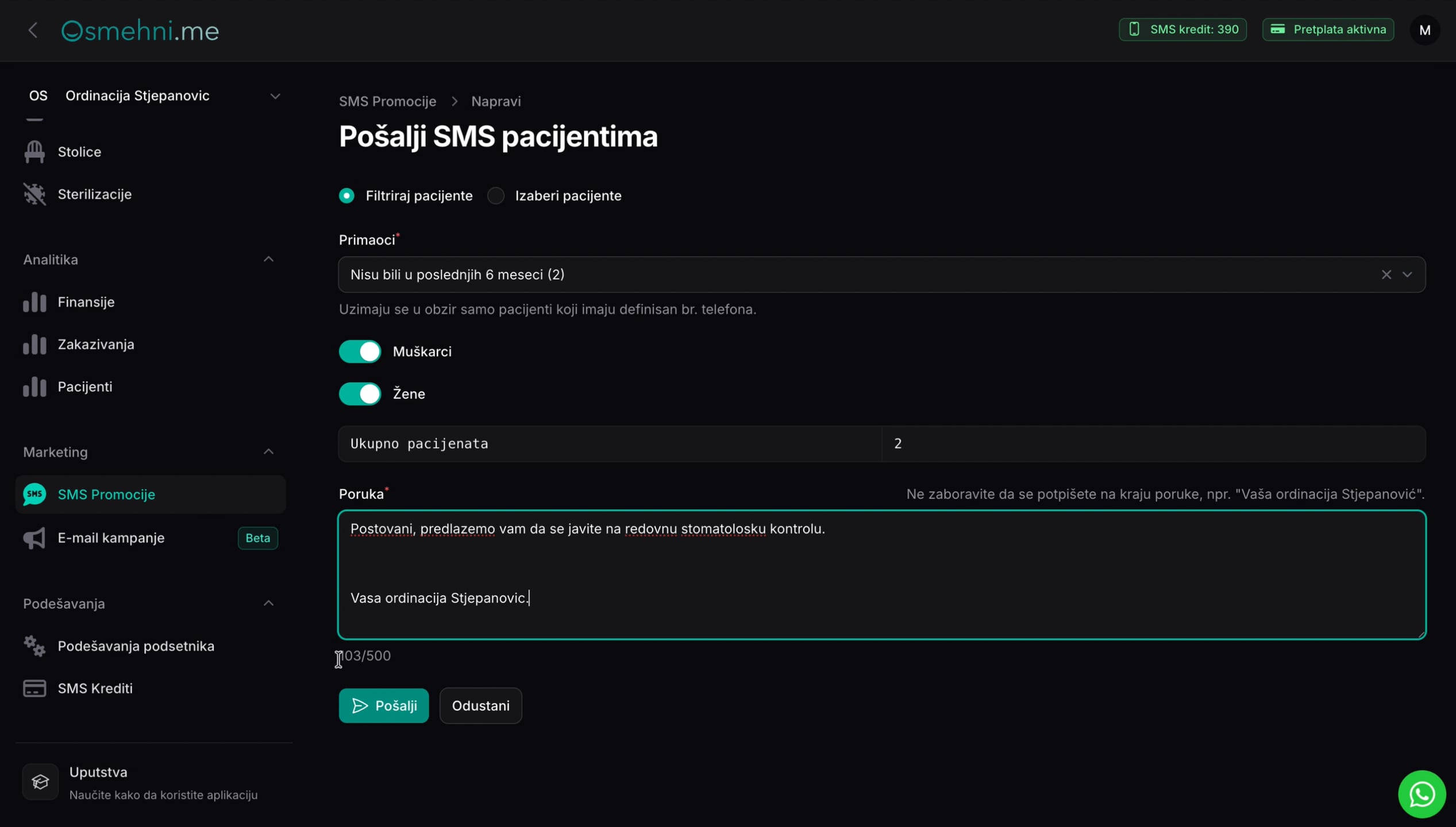Click the Primaoci recipients combo box
Screen dimensions: 1456x827
click(x=881, y=275)
